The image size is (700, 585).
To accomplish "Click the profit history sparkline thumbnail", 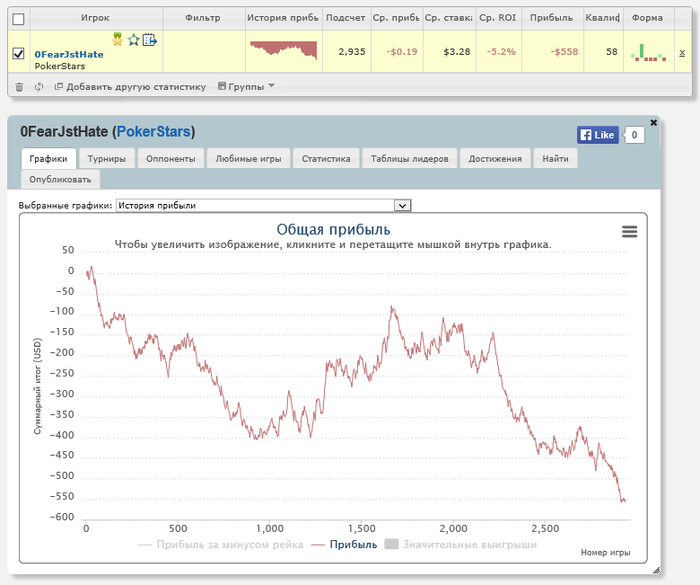I will point(283,50).
